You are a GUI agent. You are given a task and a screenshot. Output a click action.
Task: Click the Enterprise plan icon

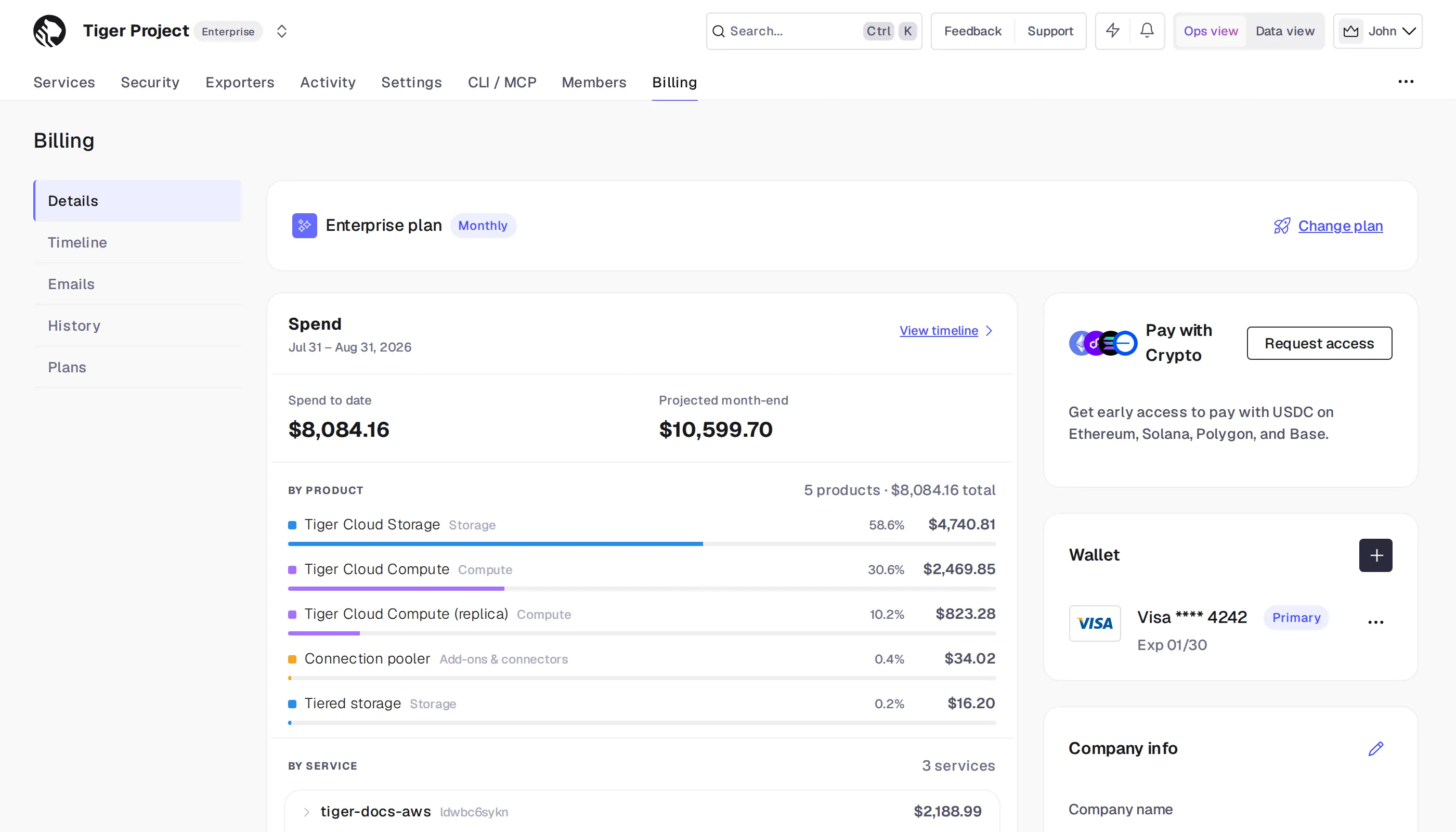(x=304, y=226)
